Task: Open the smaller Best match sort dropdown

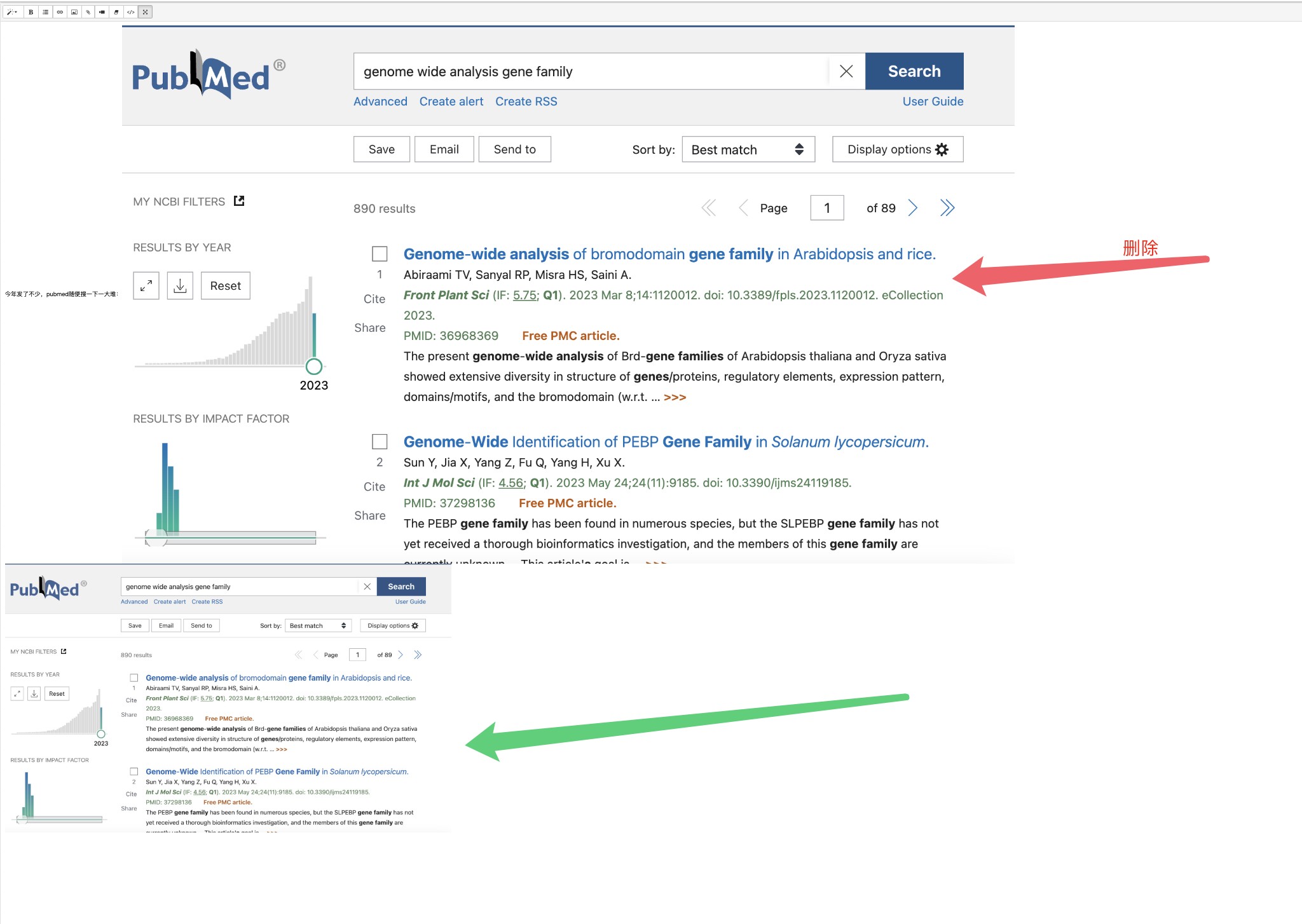Action: (319, 626)
